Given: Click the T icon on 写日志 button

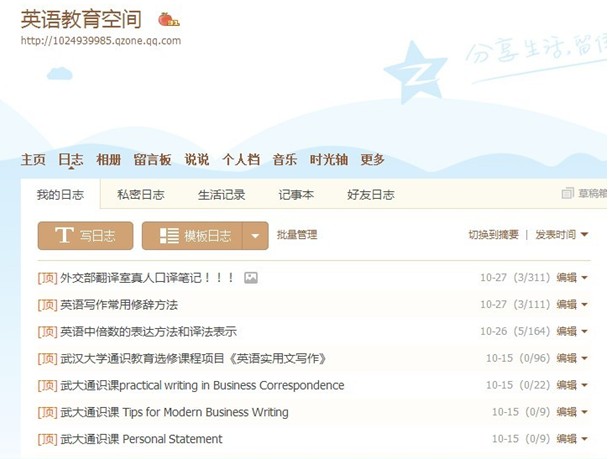Looking at the screenshot, I should point(64,236).
